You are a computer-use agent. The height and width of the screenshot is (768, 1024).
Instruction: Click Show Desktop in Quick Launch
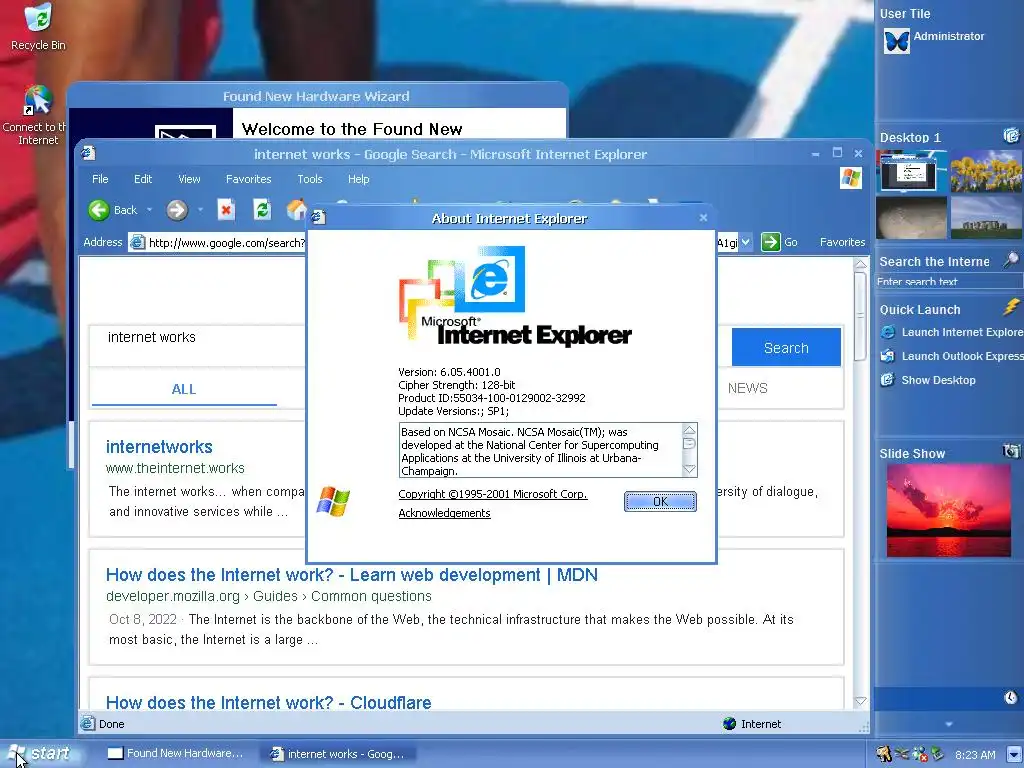click(928, 380)
